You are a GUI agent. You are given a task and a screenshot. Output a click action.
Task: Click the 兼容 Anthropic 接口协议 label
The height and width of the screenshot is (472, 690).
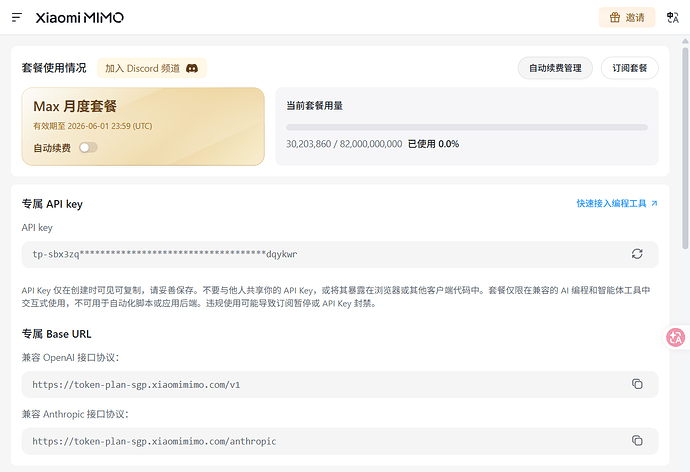coord(75,414)
